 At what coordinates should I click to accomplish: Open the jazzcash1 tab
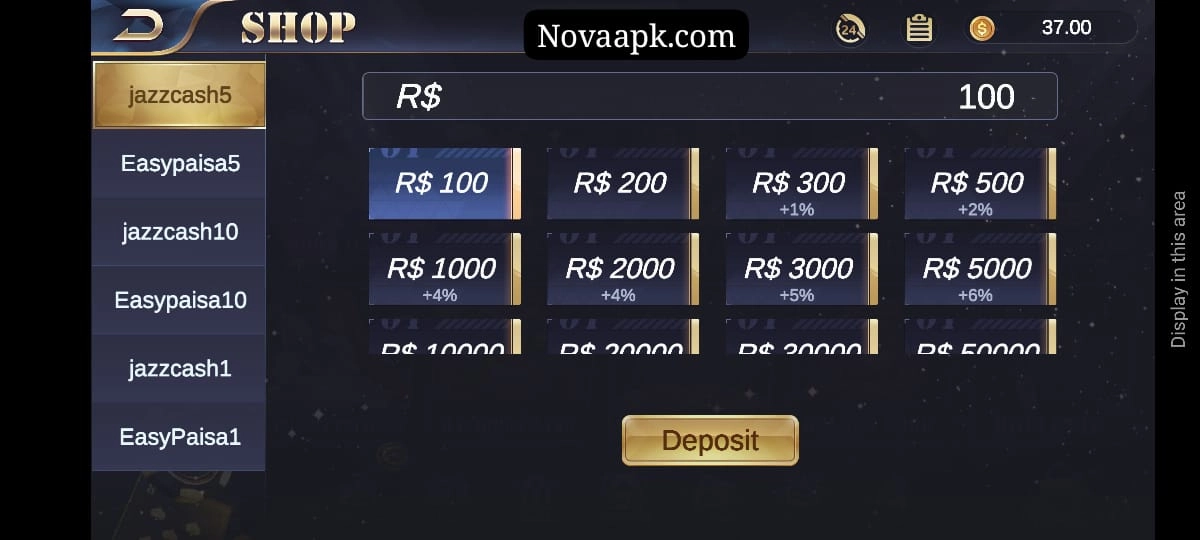(179, 369)
